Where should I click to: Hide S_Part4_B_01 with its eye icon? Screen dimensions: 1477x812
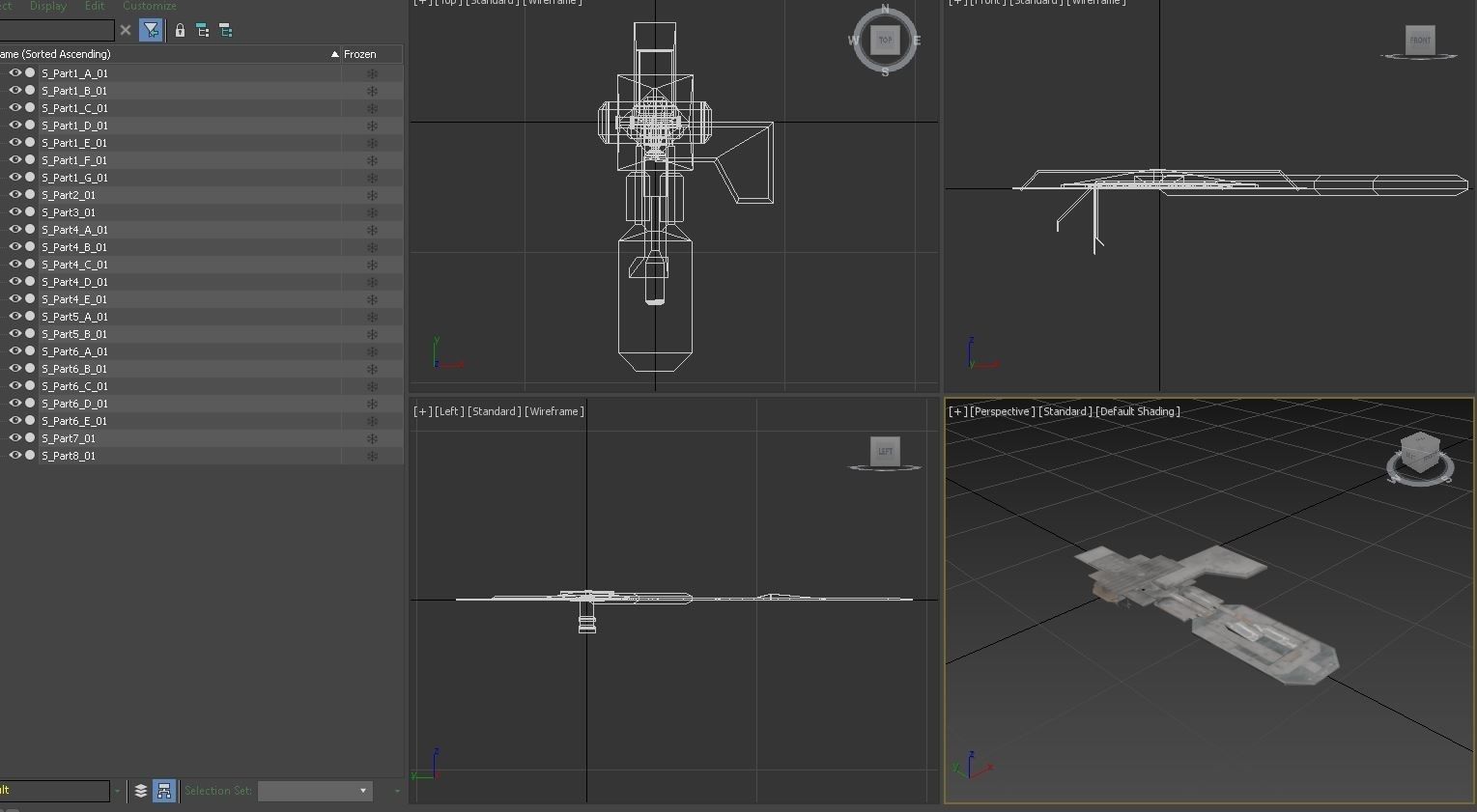[x=14, y=246]
